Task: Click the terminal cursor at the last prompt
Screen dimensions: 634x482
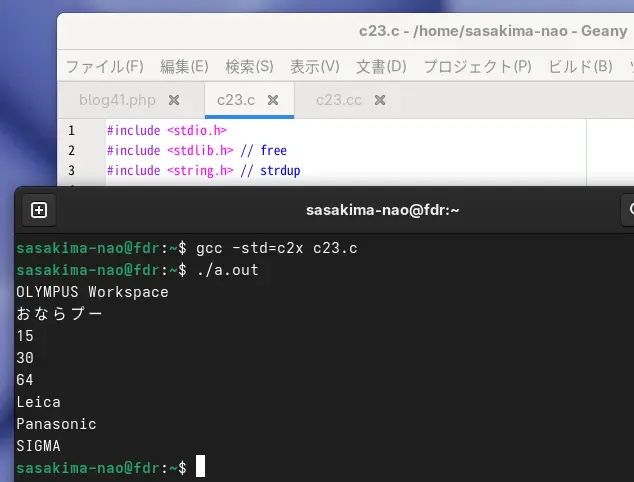Action: [x=201, y=466]
